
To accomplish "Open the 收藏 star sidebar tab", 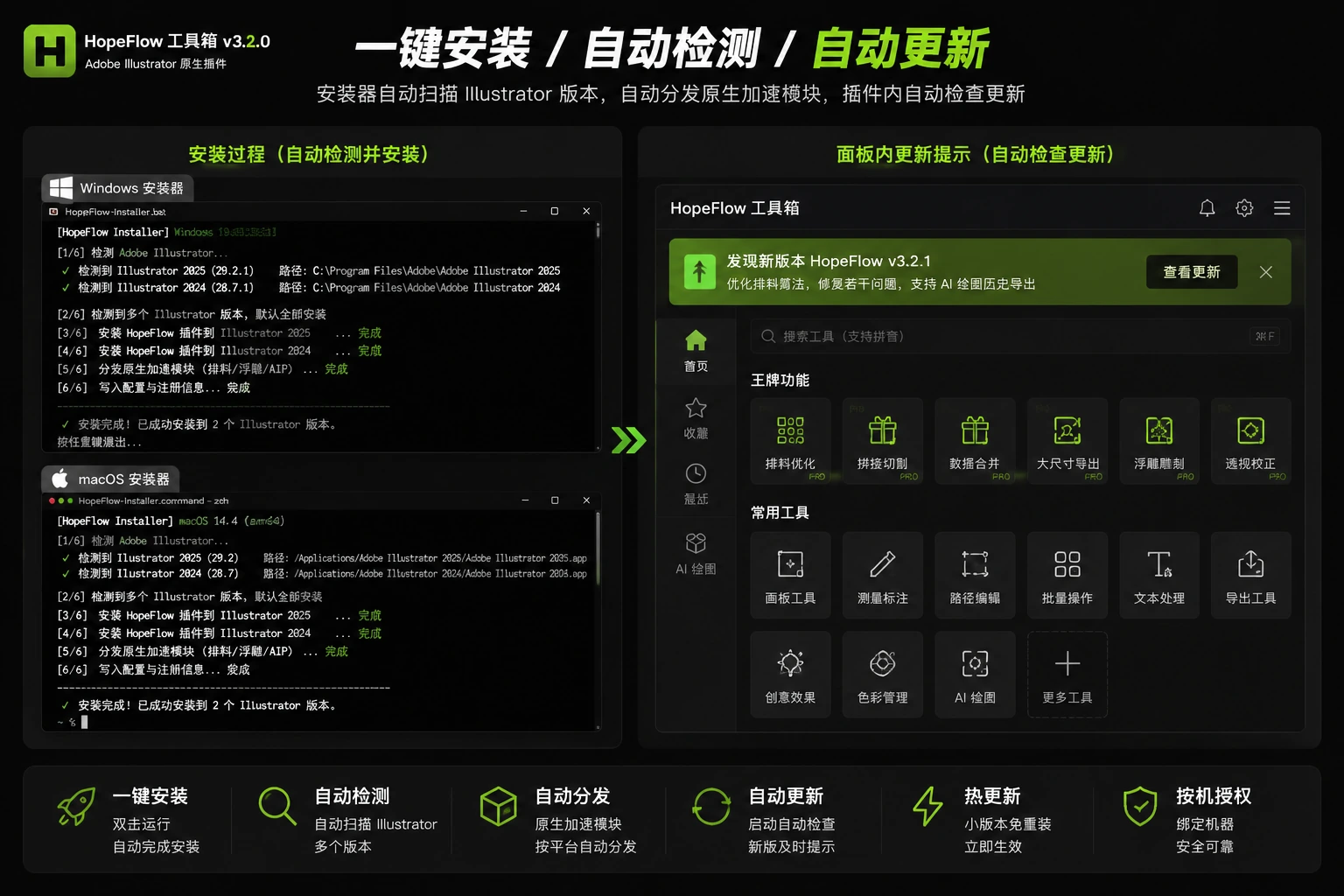I will pos(696,419).
